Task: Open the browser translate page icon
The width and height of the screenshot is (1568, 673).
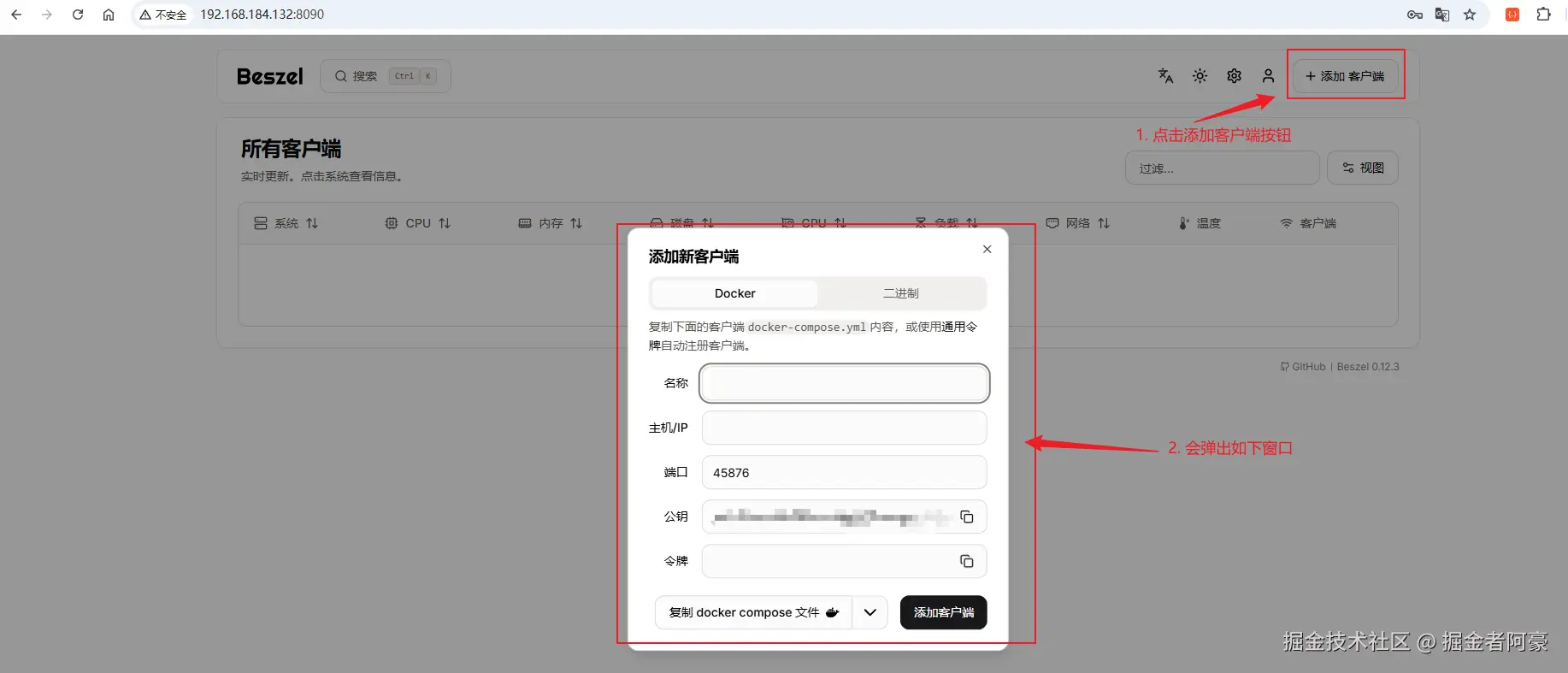Action: point(1442,15)
